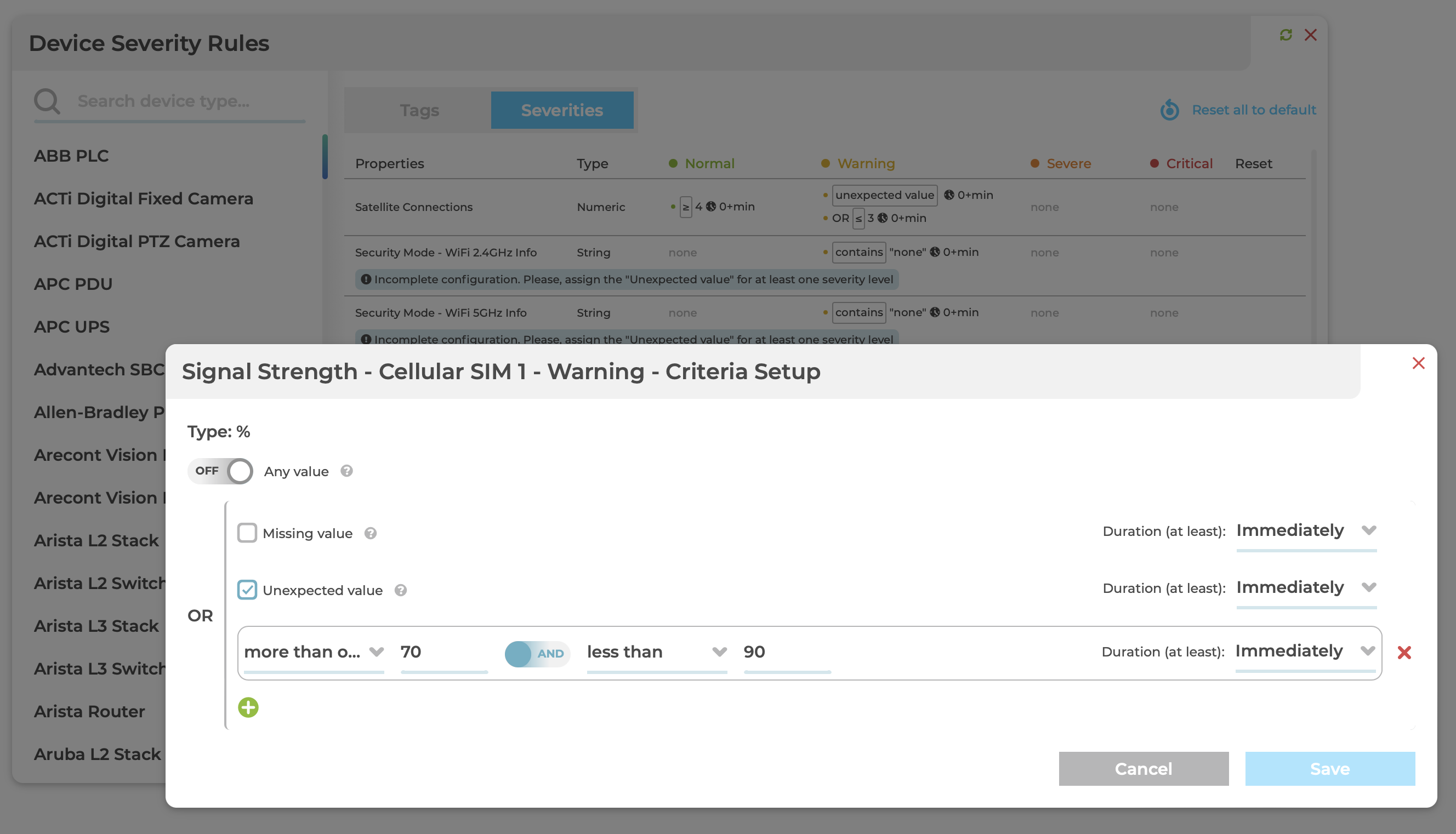Open help icon next to Missing value

(370, 533)
